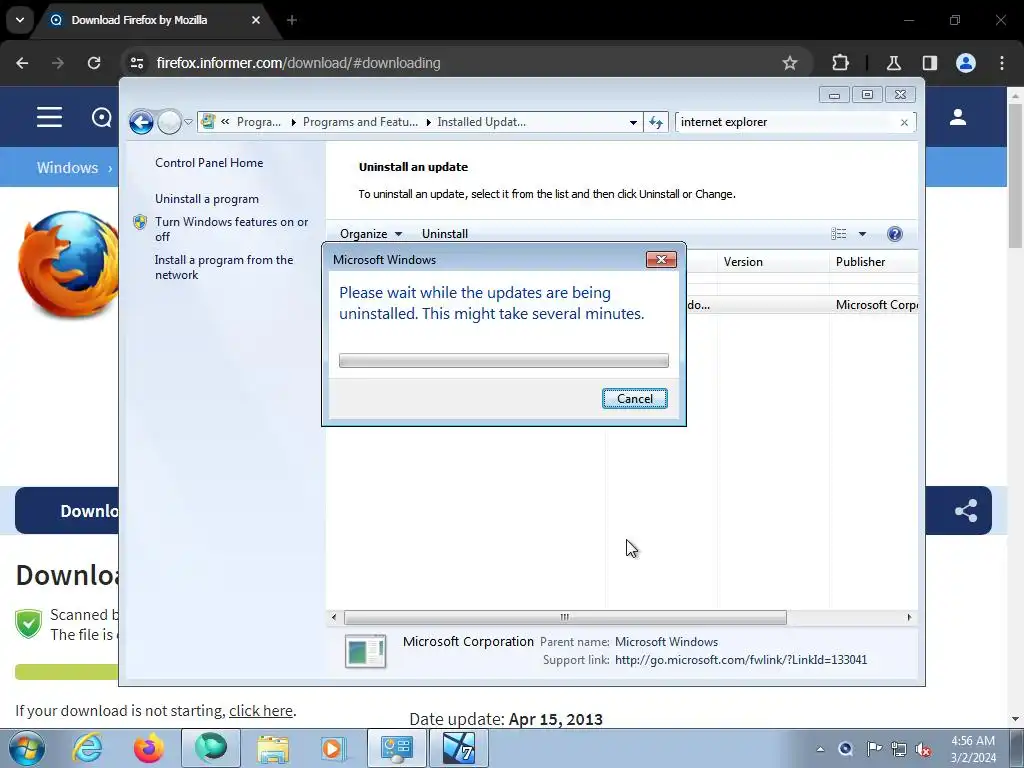Viewport: 1024px width, 768px height.
Task: Click the 'Progra...' breadcrumb segment
Action: pos(259,122)
